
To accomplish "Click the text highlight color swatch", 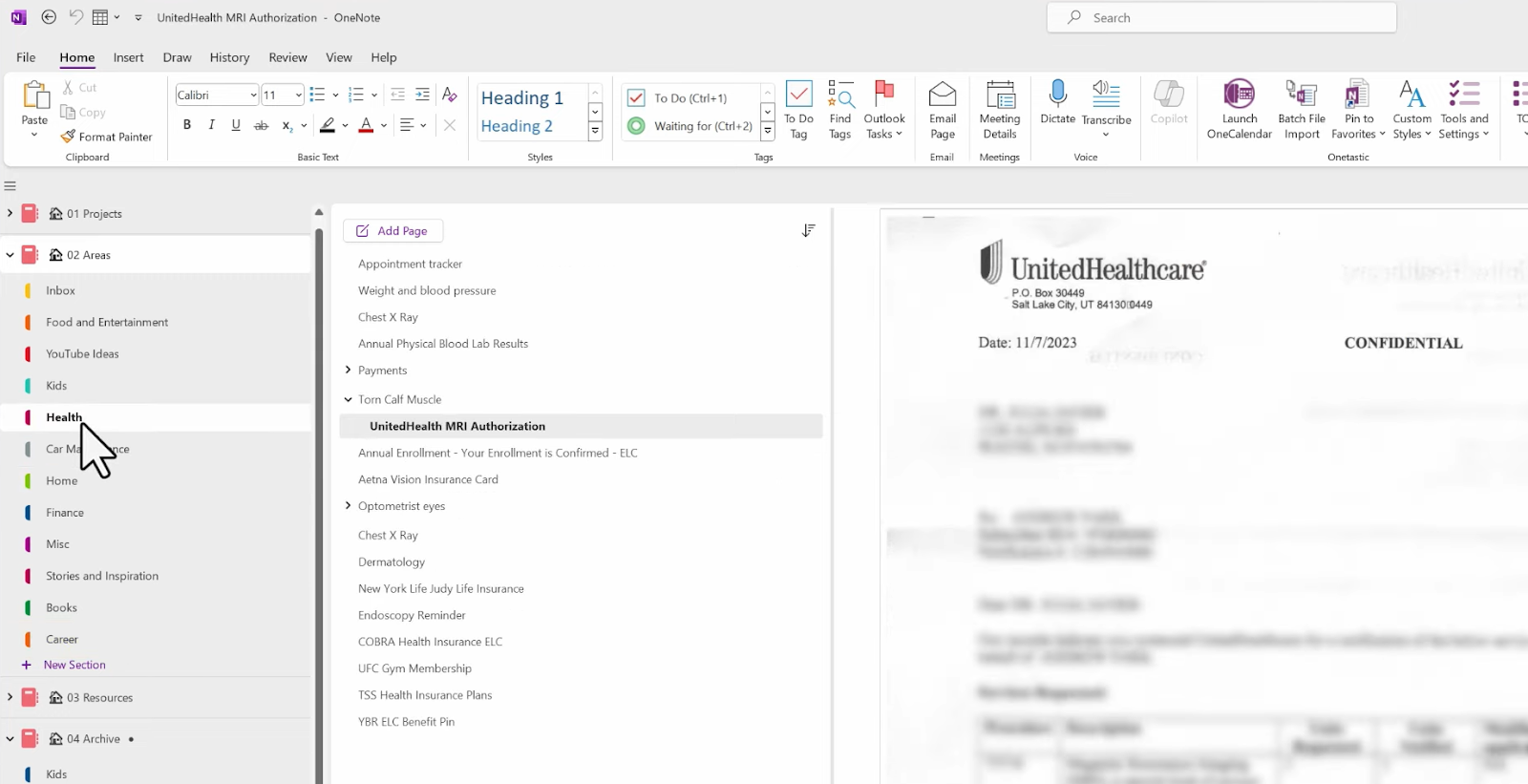I will point(328,125).
